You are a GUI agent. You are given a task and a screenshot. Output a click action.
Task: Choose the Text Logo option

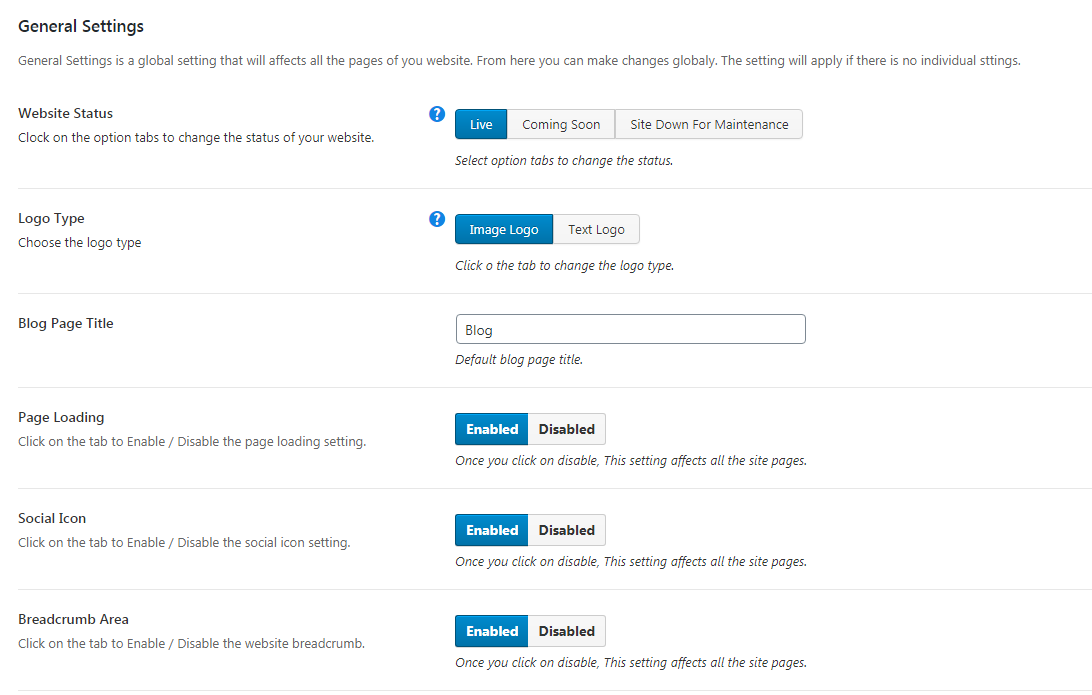[596, 230]
